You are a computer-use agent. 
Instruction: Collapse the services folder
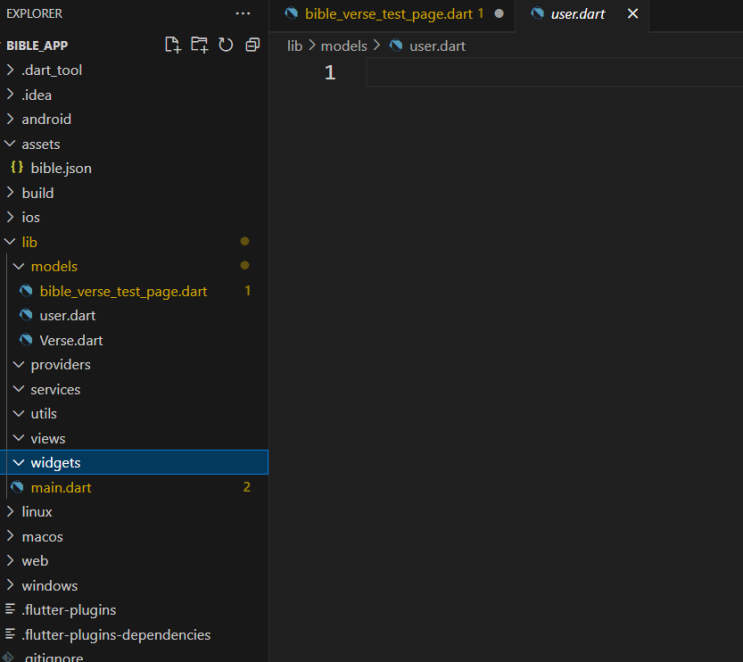point(135,389)
